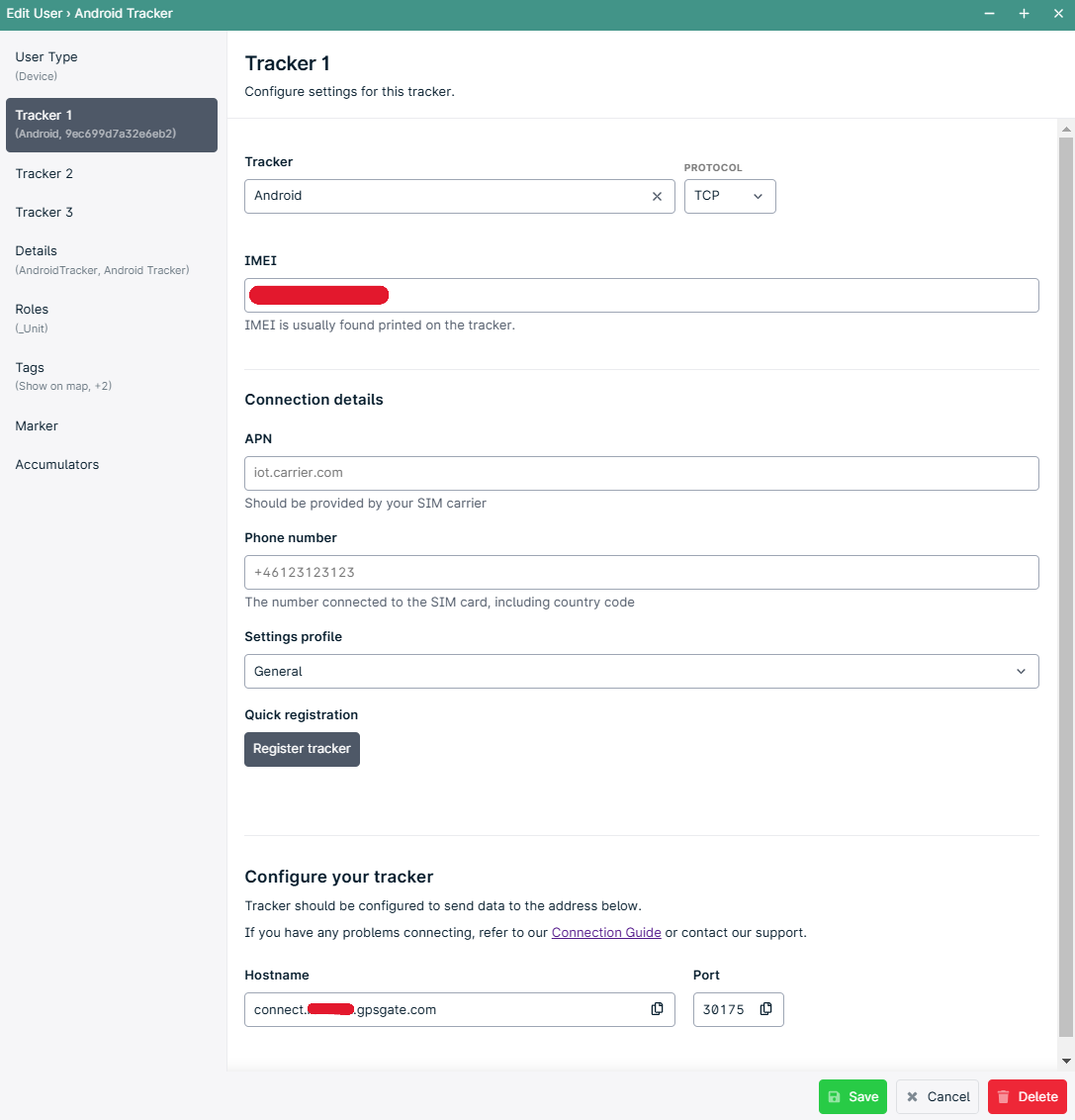Cancel editing the user
Viewport: 1075px width, 1120px height.
938,1096
